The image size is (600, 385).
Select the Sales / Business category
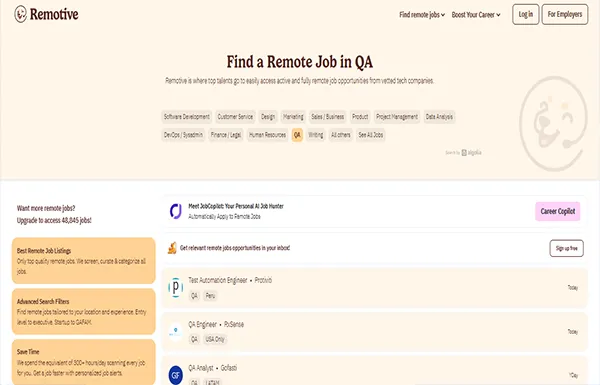click(328, 117)
